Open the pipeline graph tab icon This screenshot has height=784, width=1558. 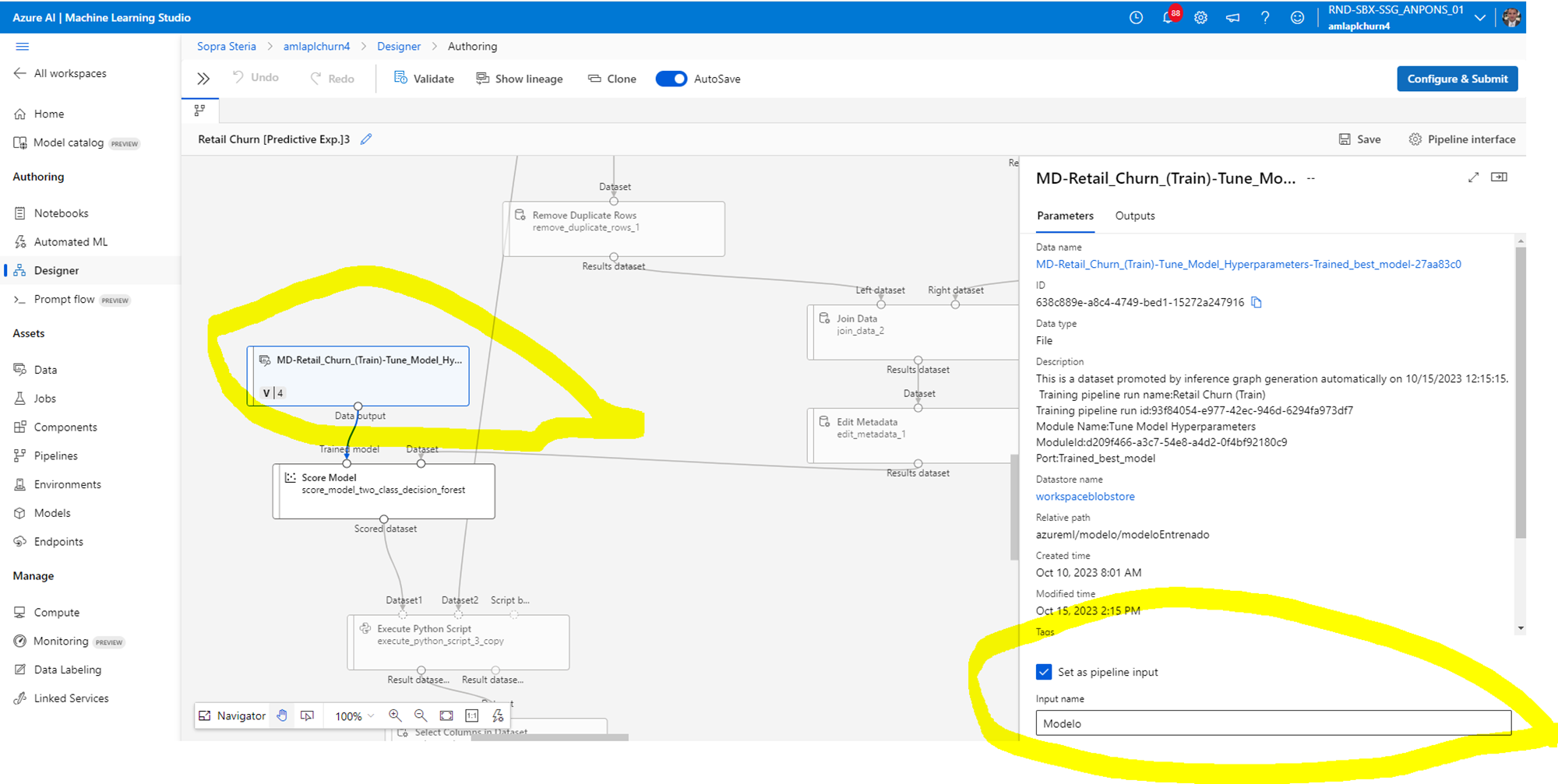tap(200, 111)
